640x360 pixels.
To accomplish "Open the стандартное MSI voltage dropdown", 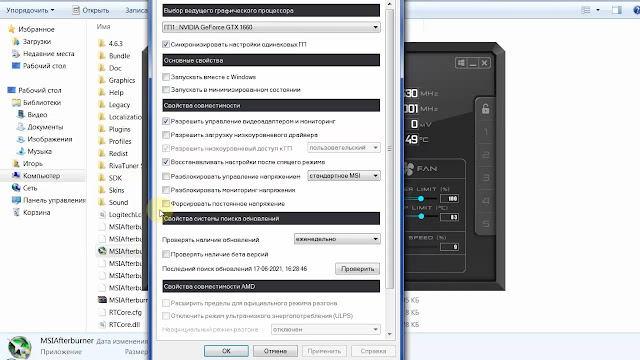I will [x=344, y=176].
